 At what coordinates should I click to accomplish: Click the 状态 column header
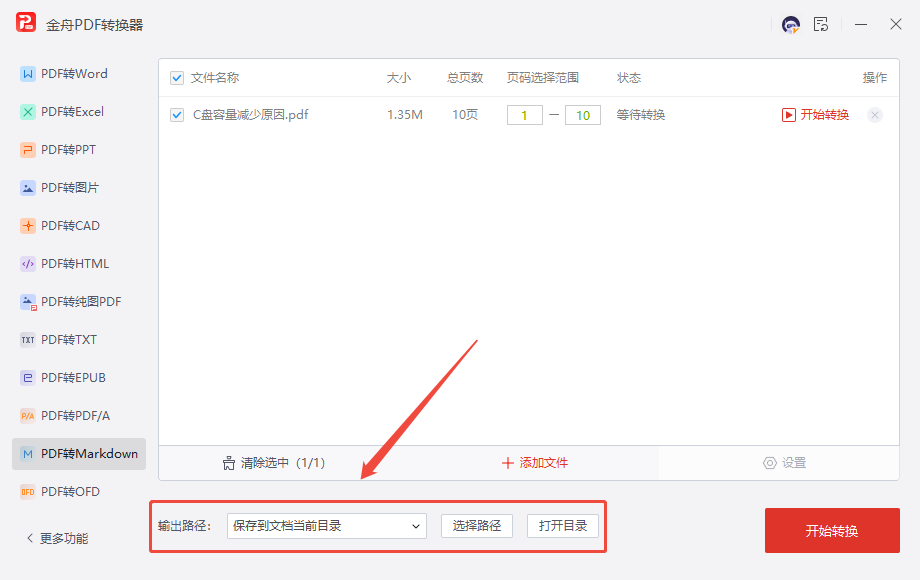(x=629, y=78)
